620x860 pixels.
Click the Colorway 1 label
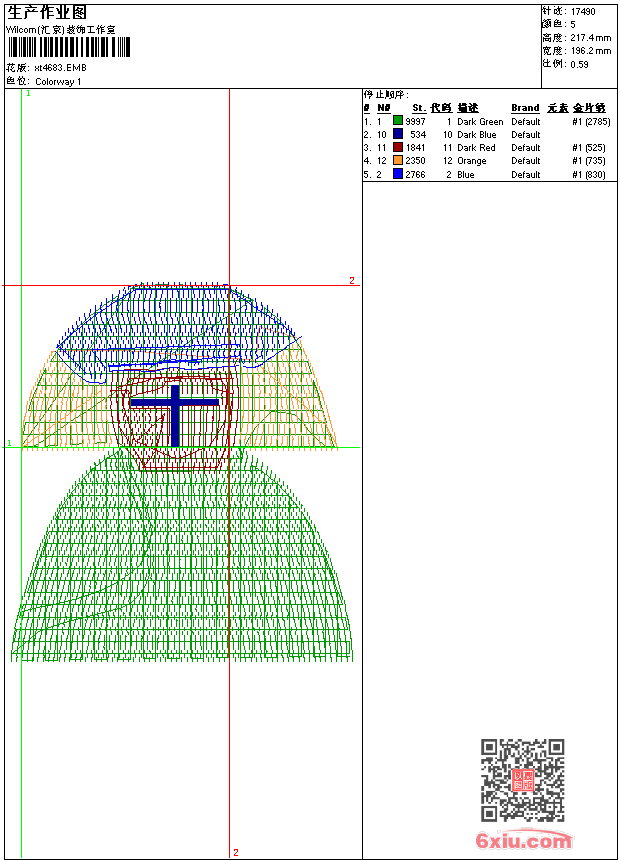58,81
